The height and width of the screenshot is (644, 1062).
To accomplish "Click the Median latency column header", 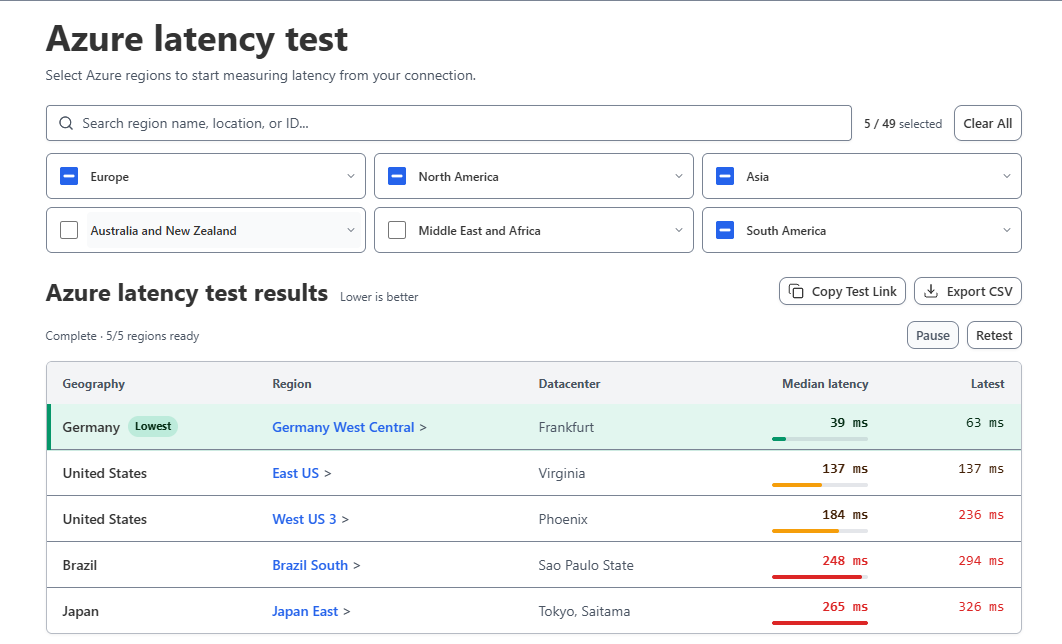I will pos(825,384).
